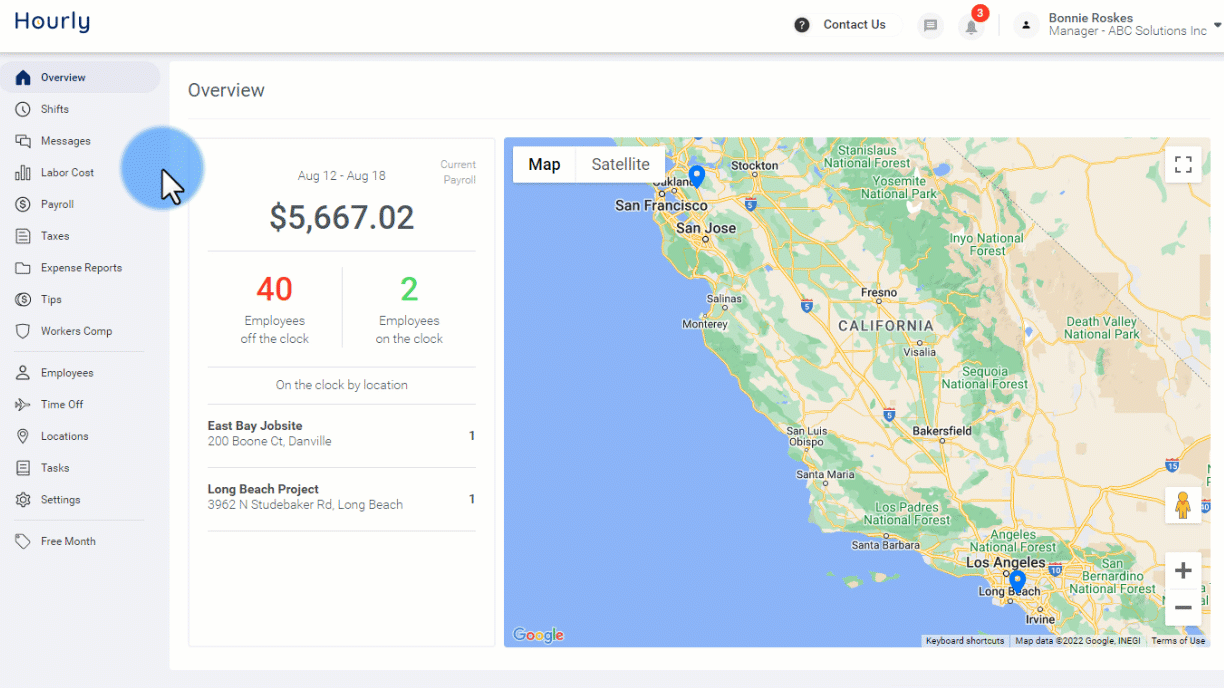Open the Bonnie Roskes account dropdown arrow

1216,26
